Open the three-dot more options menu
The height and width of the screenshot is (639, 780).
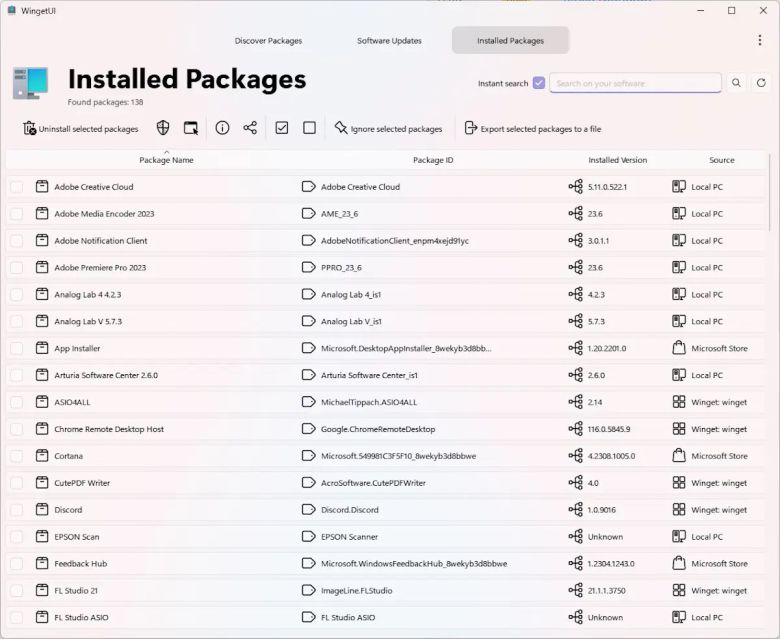coord(759,40)
